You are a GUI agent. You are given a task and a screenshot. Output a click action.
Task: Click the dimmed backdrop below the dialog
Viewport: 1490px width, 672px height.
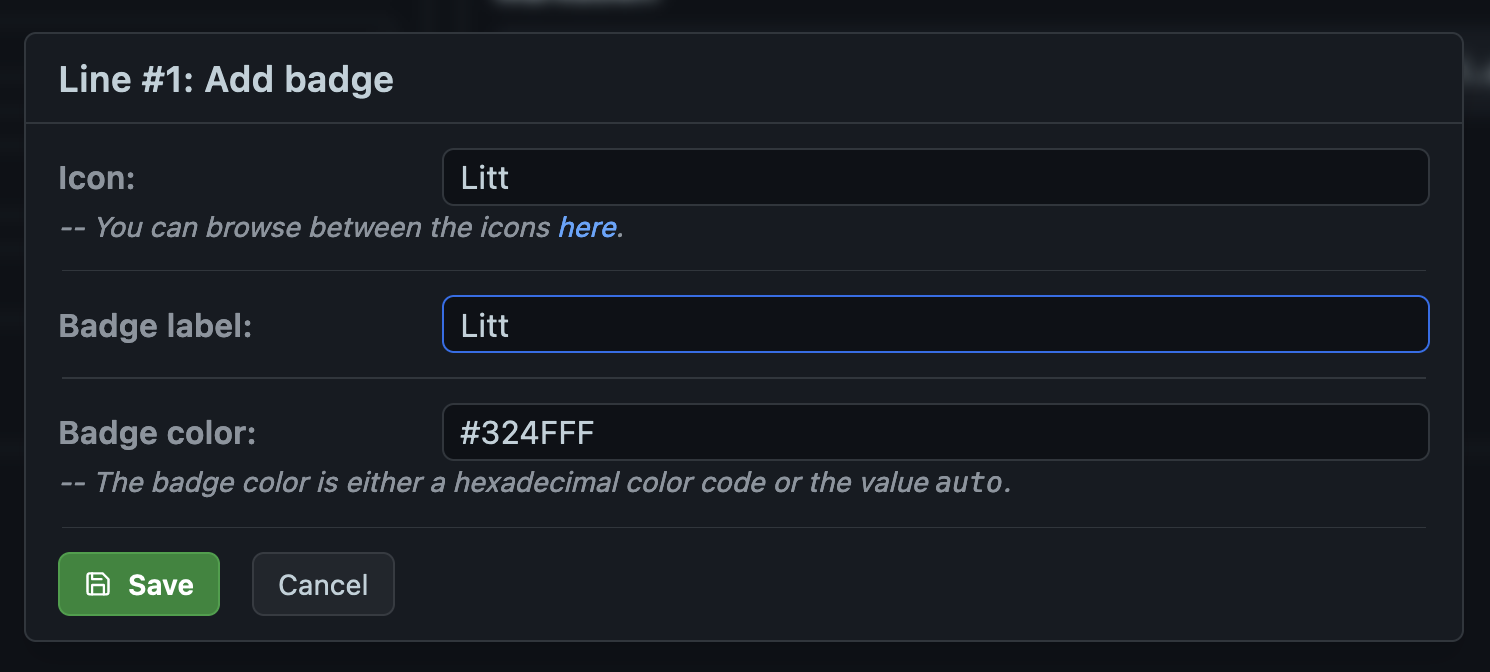745,658
